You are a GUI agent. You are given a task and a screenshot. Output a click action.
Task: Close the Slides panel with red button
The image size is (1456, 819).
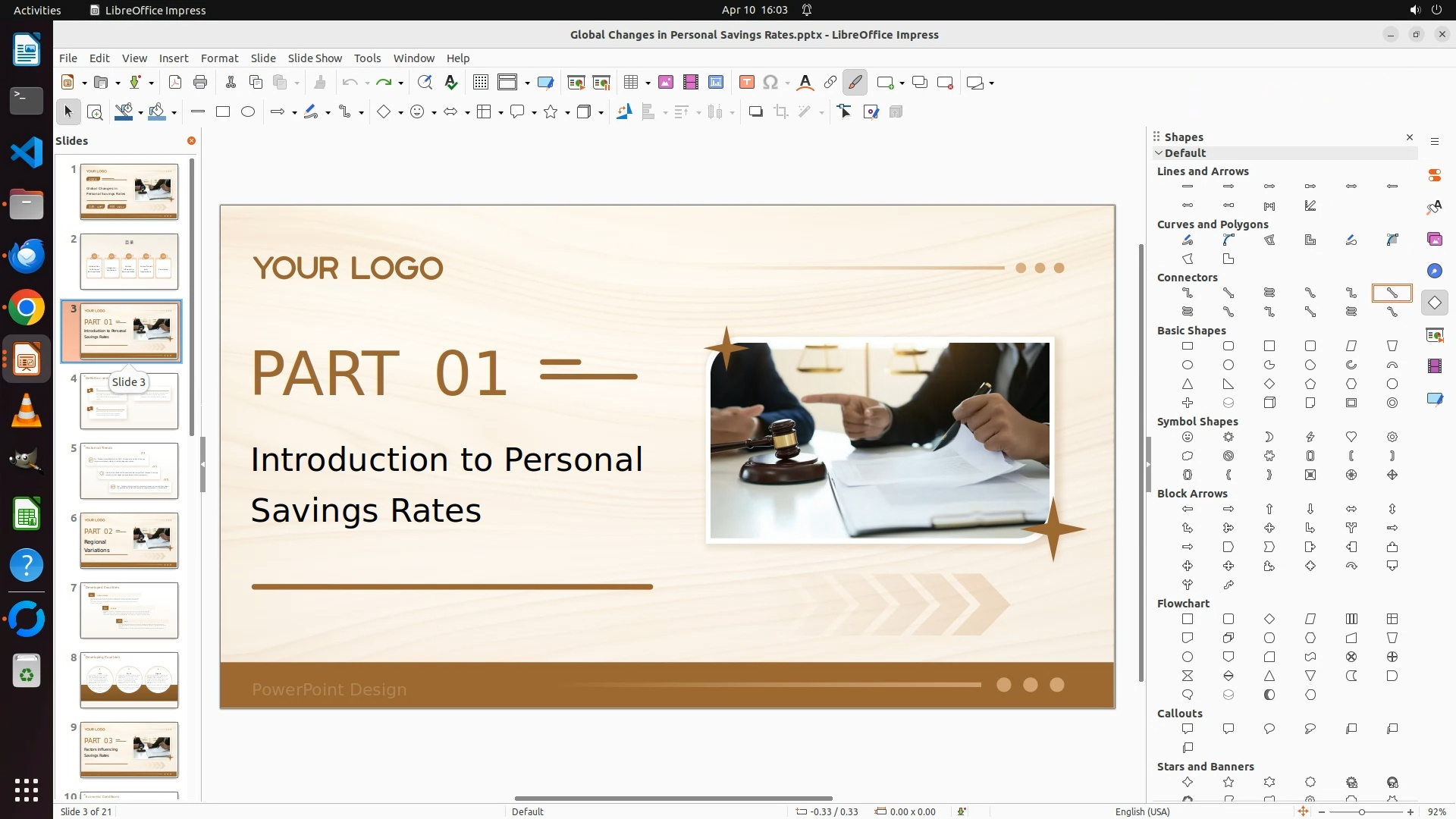pyautogui.click(x=191, y=141)
